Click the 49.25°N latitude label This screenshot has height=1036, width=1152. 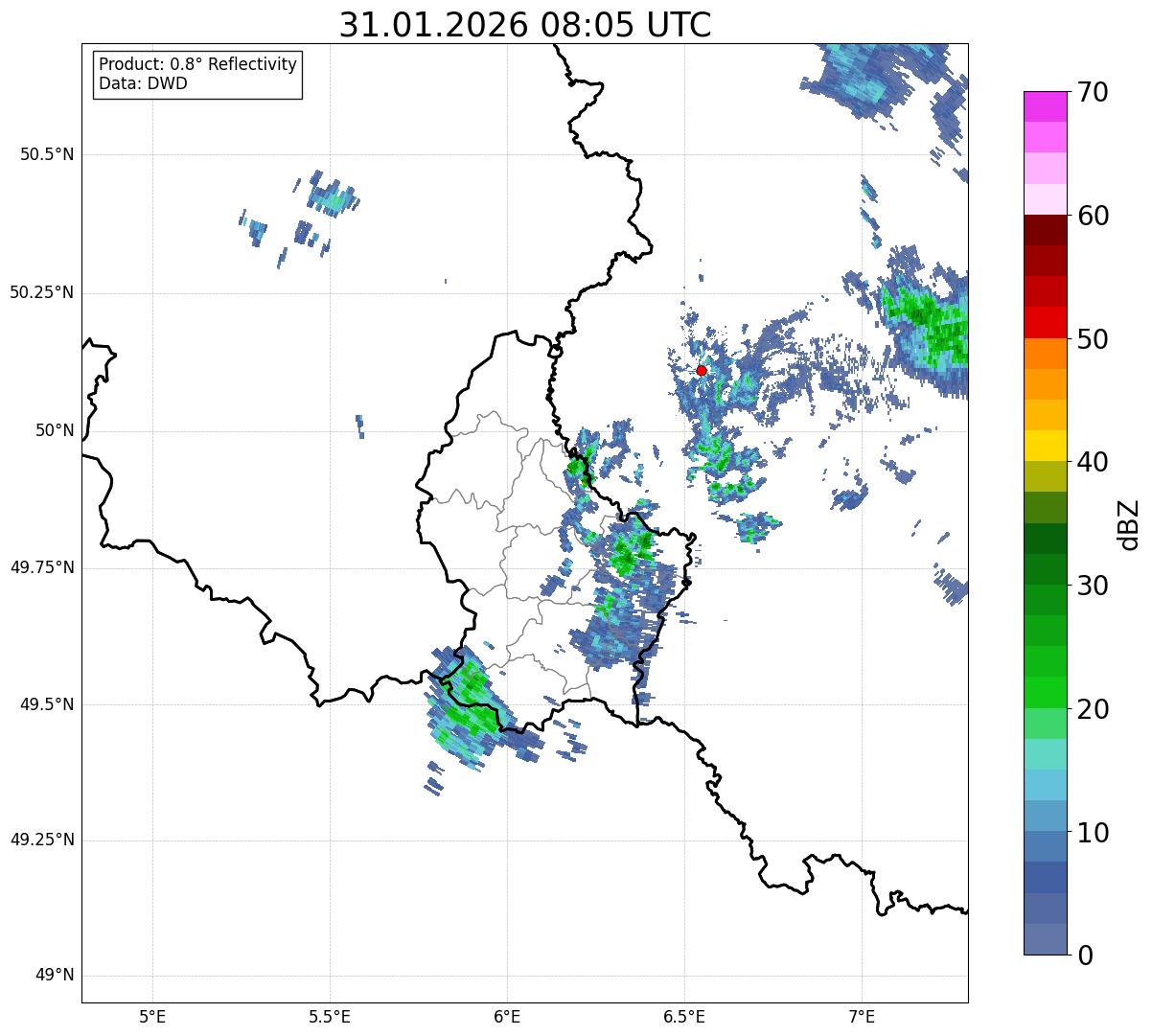pos(41,840)
